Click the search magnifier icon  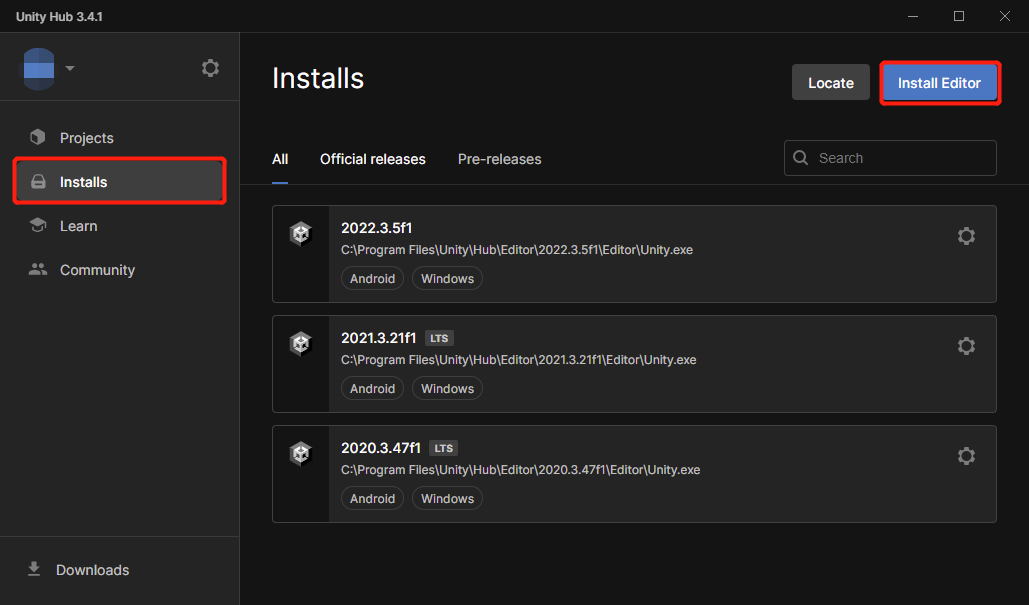pyautogui.click(x=801, y=158)
